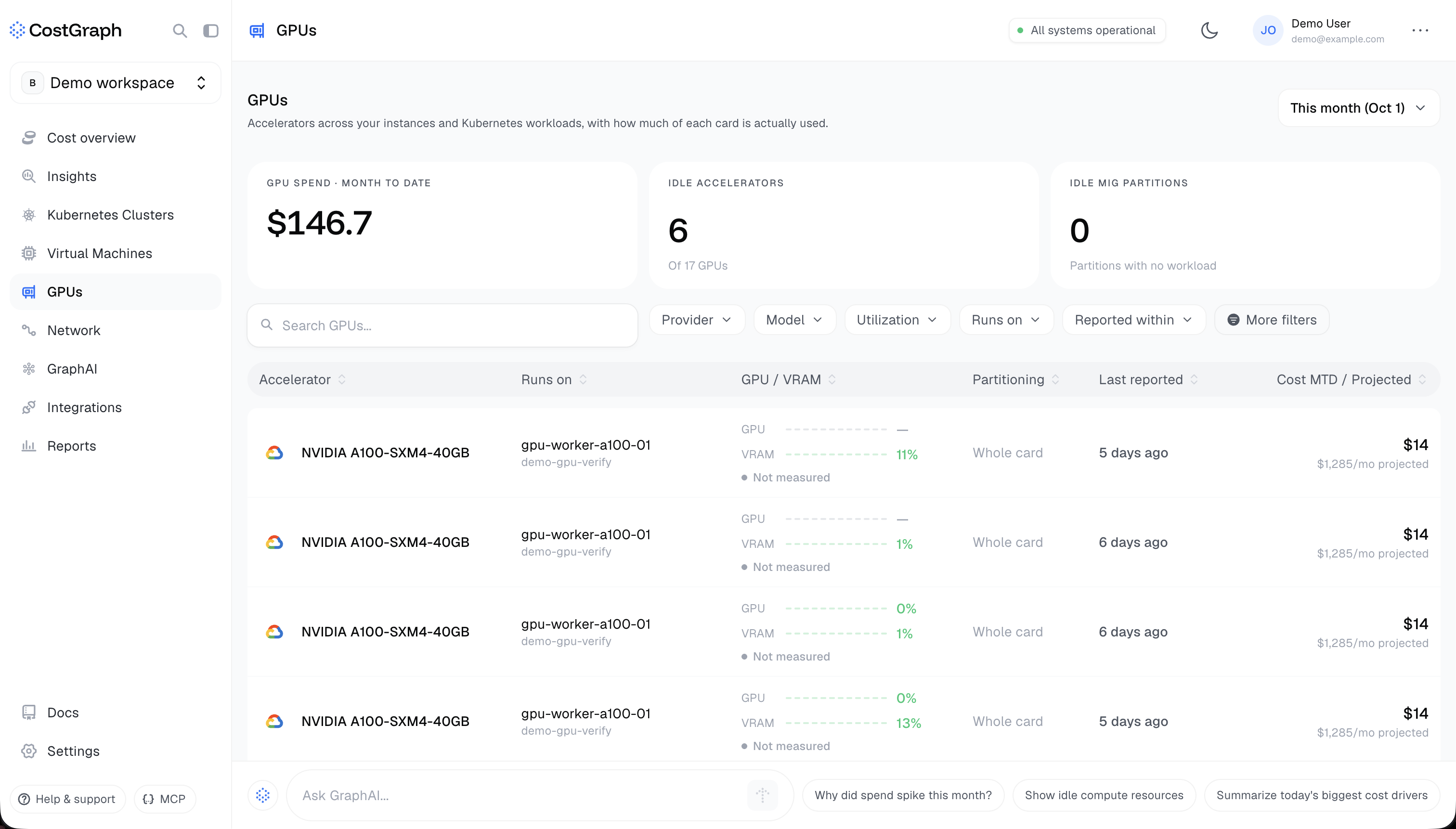This screenshot has height=829, width=1456.
Task: Expand the Demo workspace switcher
Action: (x=116, y=83)
